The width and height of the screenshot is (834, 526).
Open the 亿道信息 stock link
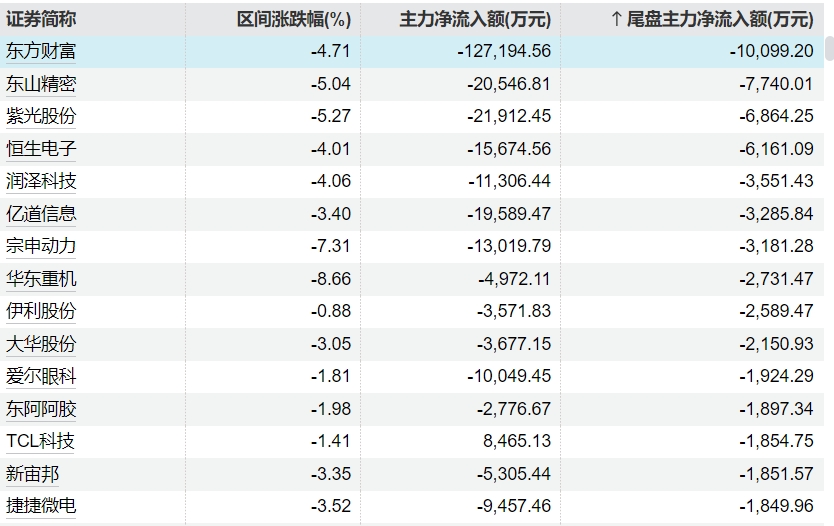[x=41, y=214]
